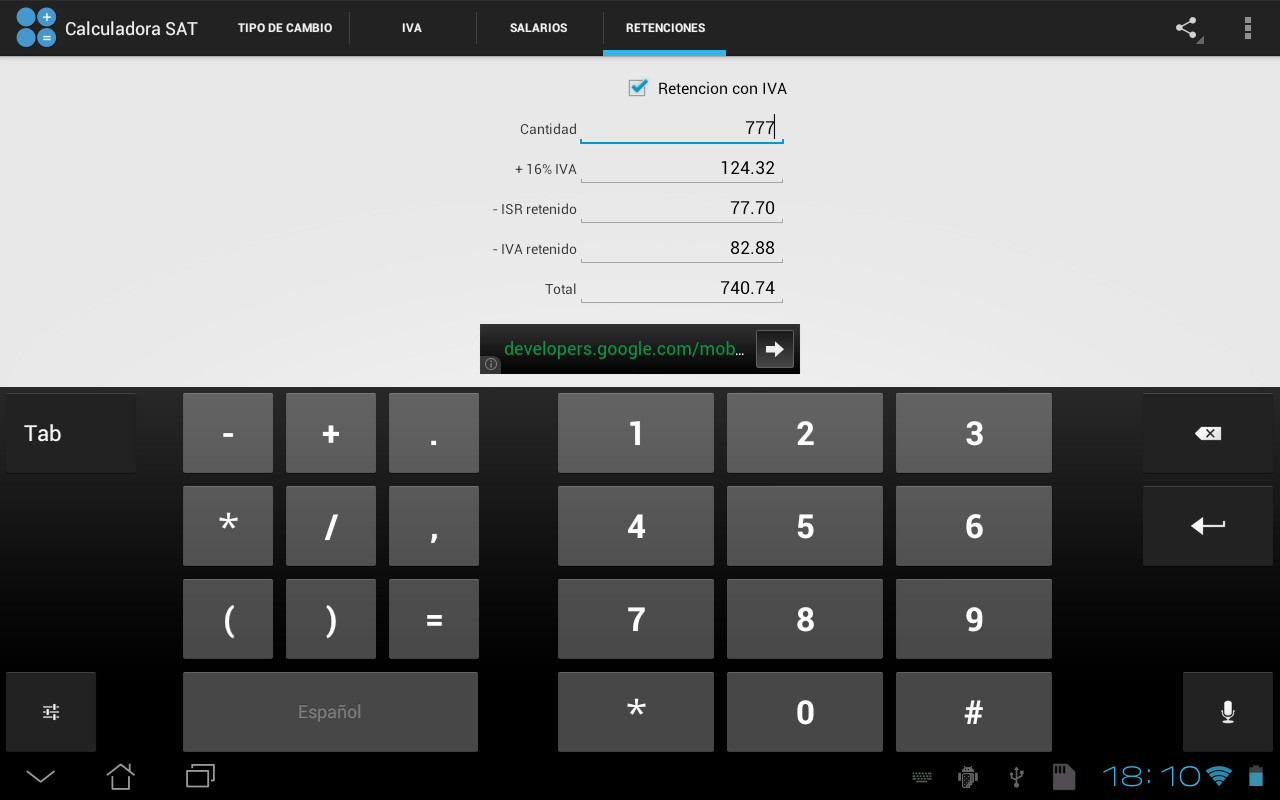Viewport: 1280px width, 800px height.
Task: Open recent apps with the multitask button
Action: click(199, 775)
